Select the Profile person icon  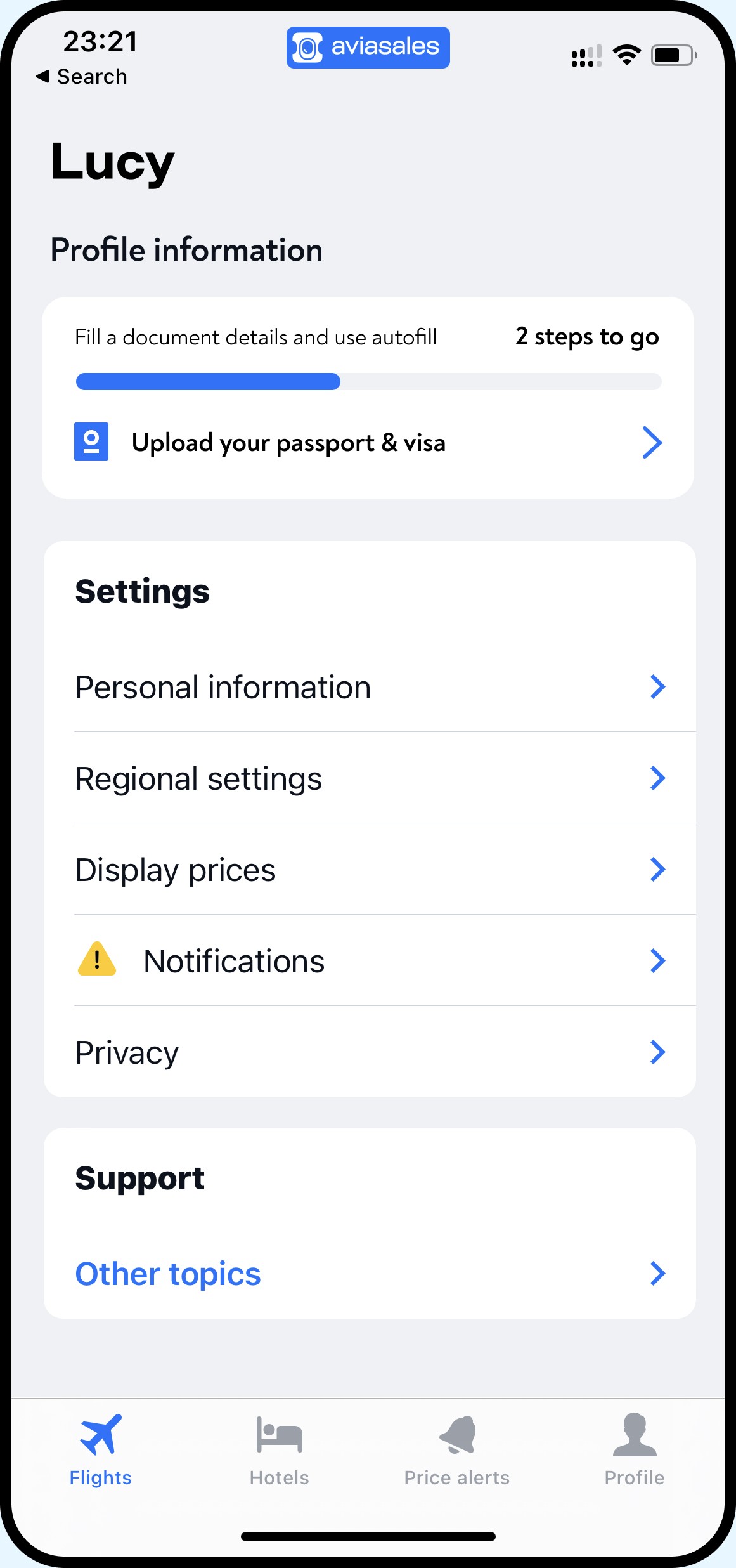(635, 1434)
